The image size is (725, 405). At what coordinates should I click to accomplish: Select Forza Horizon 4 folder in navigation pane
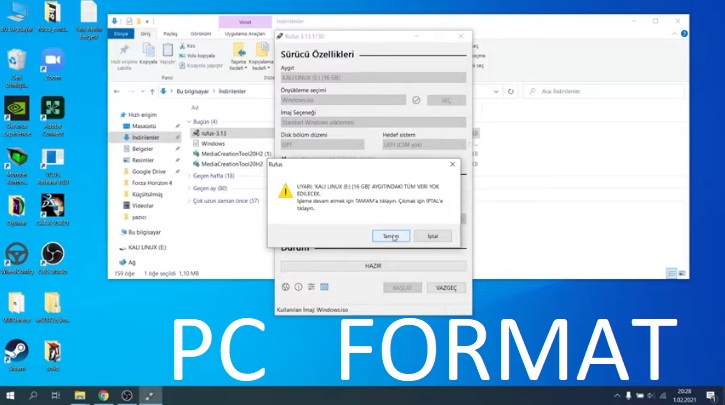tap(152, 183)
